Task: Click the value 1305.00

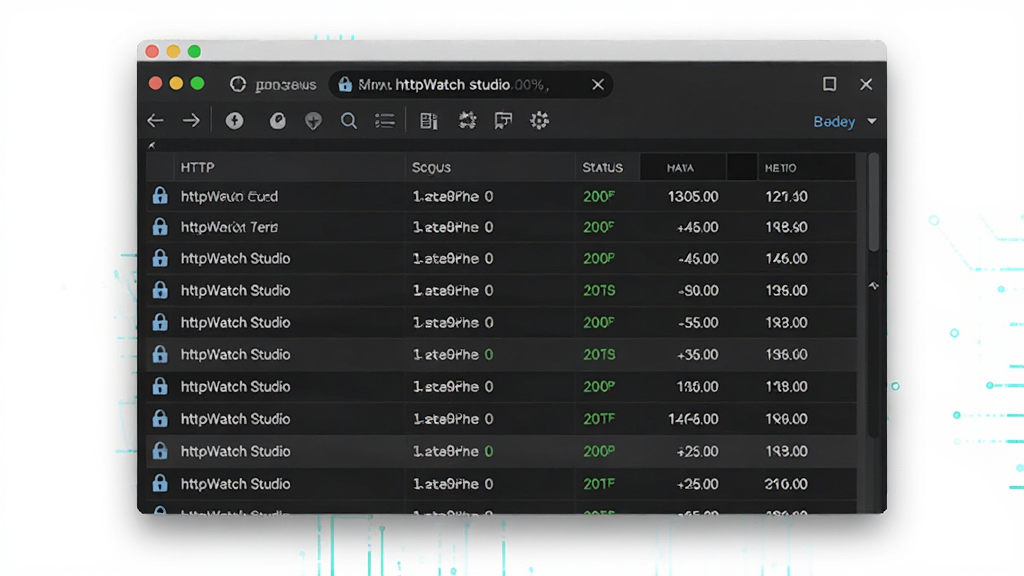Action: click(x=693, y=197)
